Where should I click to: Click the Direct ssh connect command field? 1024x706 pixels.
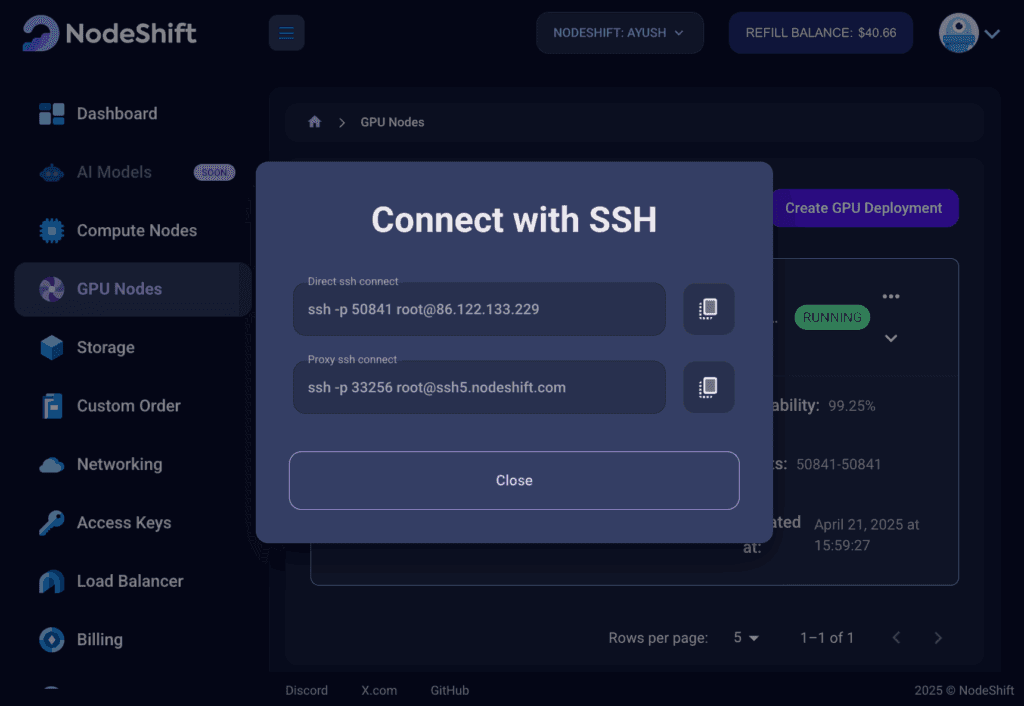(479, 309)
